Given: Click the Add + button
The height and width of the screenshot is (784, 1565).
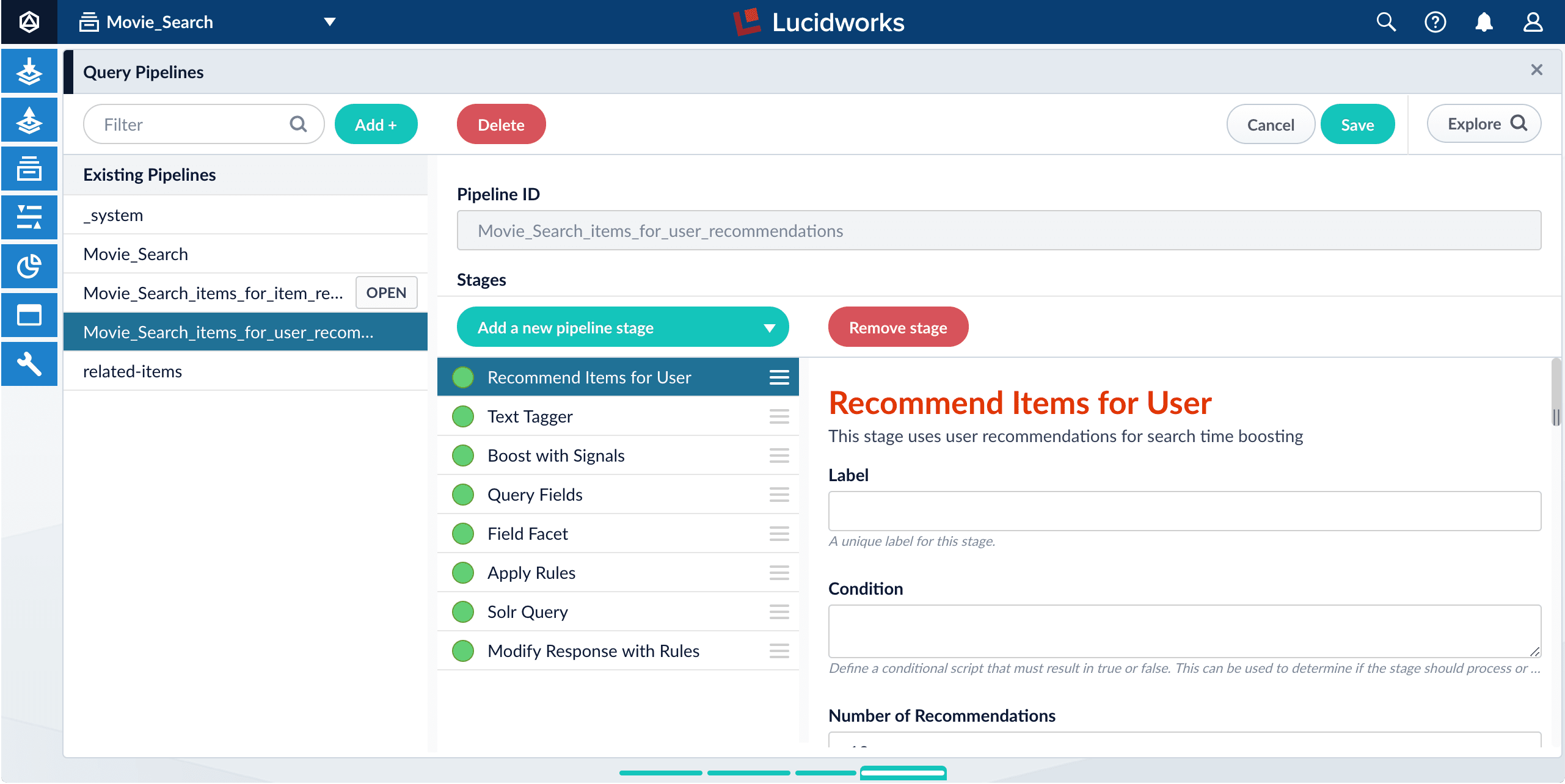Looking at the screenshot, I should coord(376,125).
